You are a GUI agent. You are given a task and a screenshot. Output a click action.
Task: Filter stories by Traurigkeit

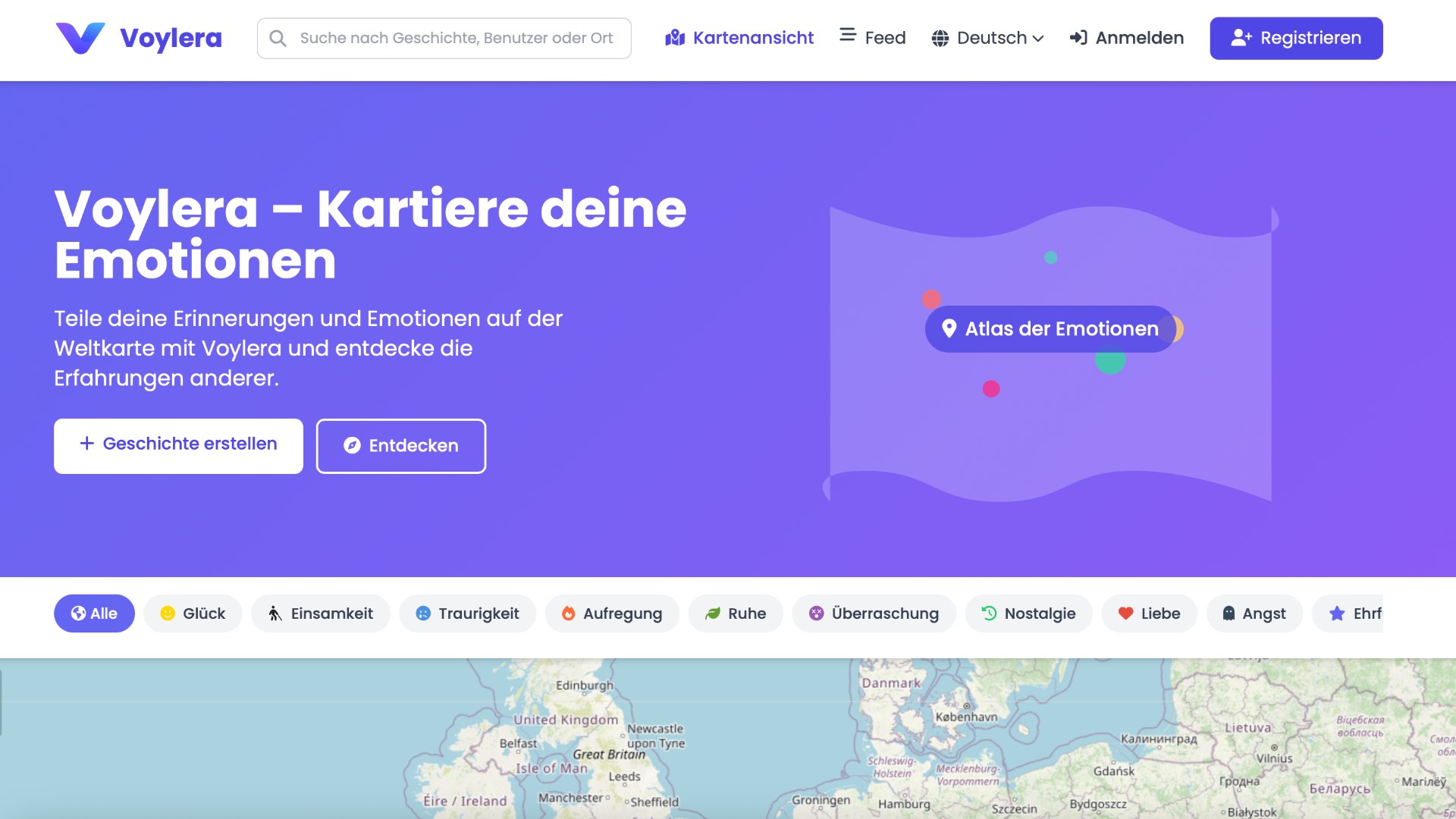(467, 613)
